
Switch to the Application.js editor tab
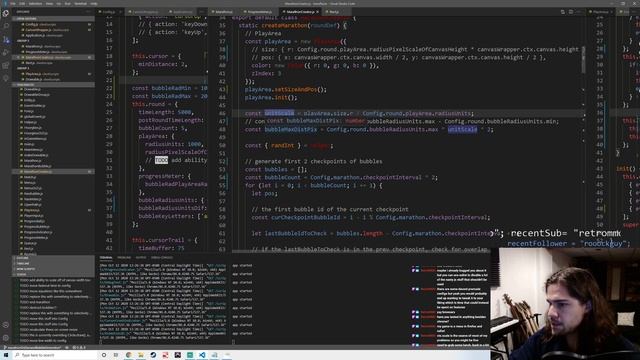(180, 12)
